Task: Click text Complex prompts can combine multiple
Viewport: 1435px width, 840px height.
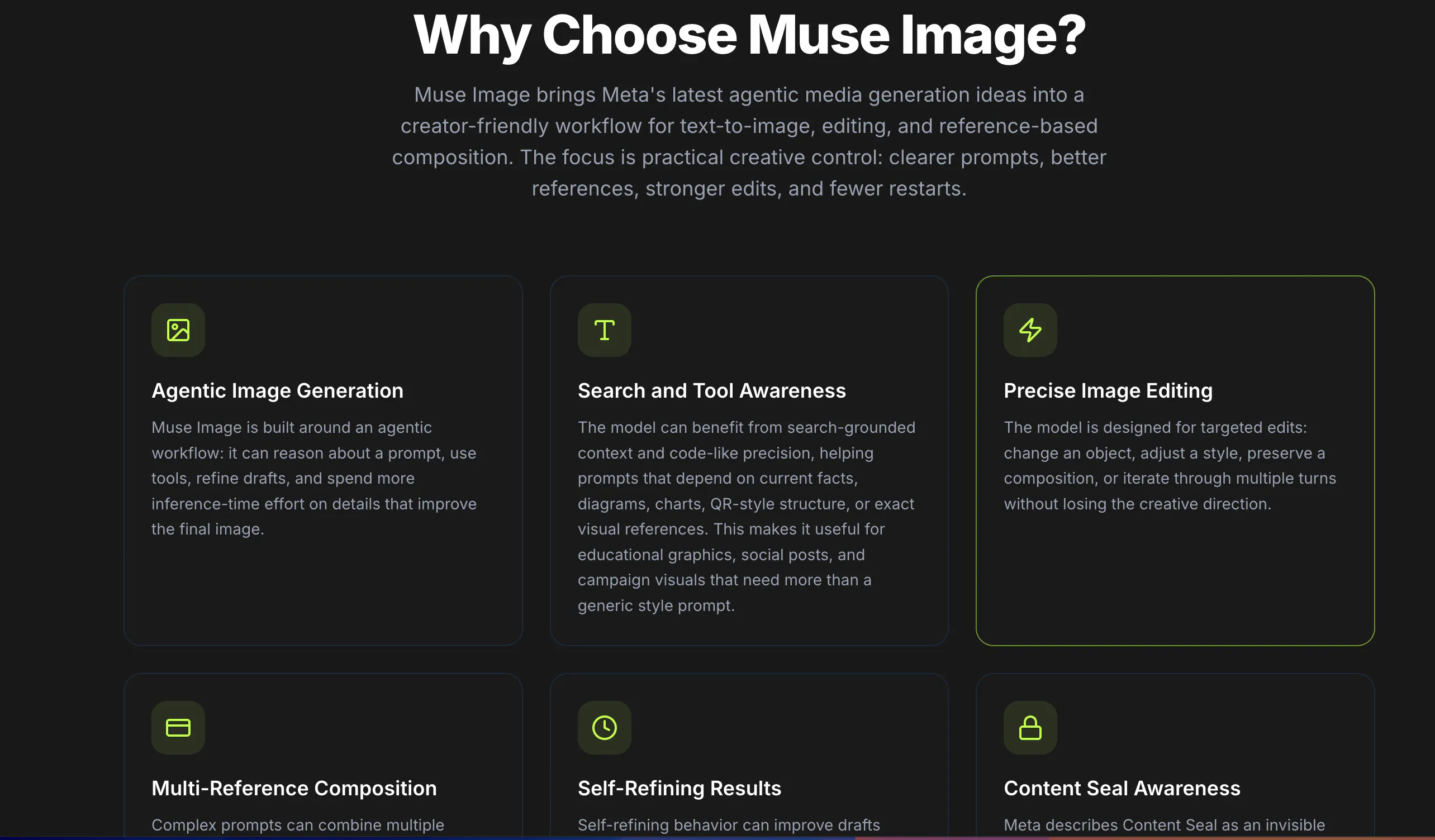Action: [x=298, y=825]
